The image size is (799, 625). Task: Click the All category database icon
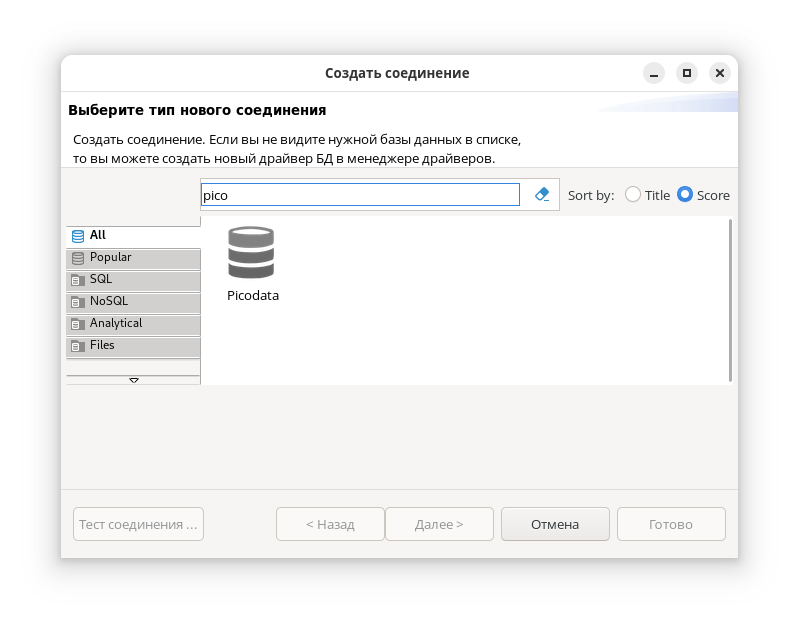pos(78,236)
